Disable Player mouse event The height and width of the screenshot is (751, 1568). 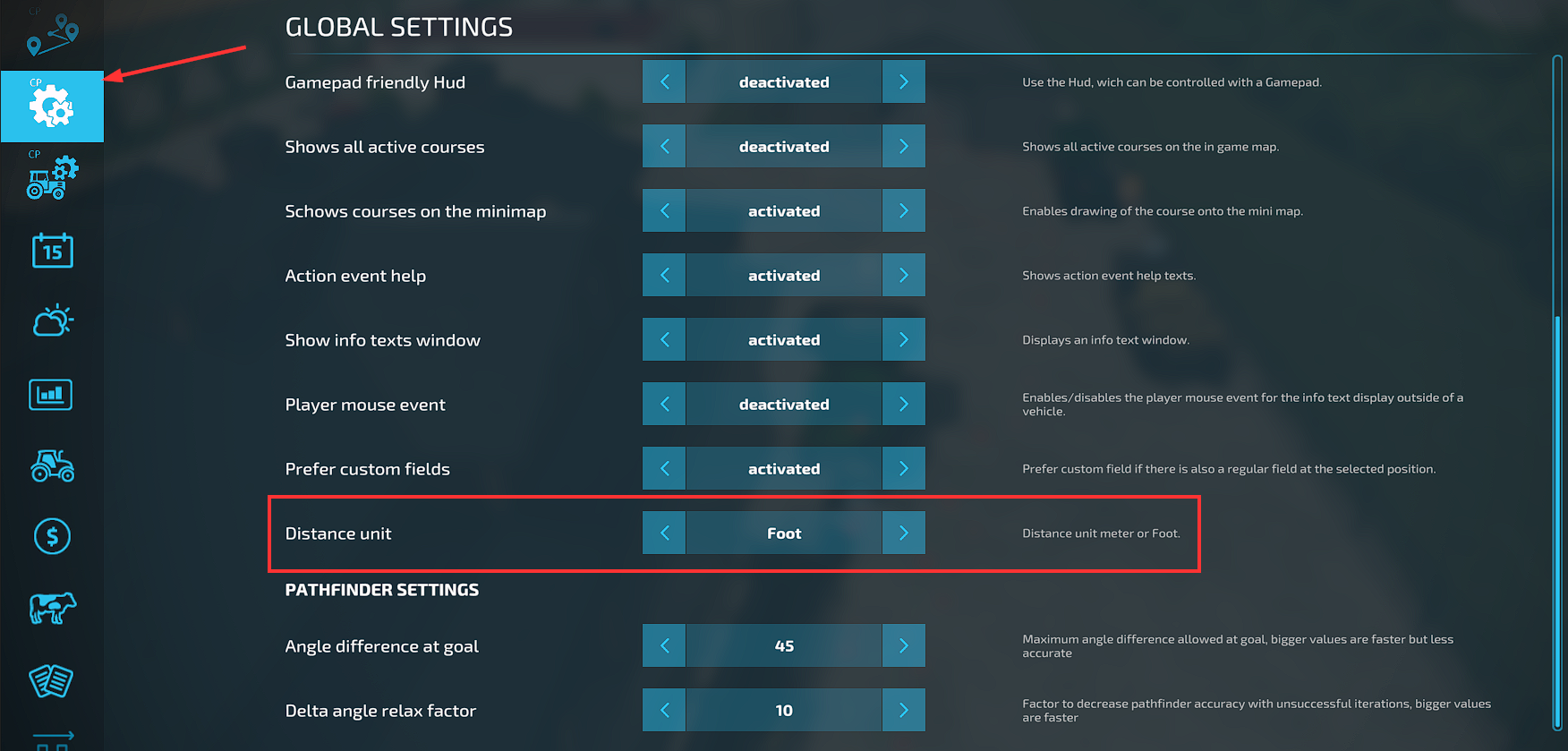pyautogui.click(x=663, y=404)
